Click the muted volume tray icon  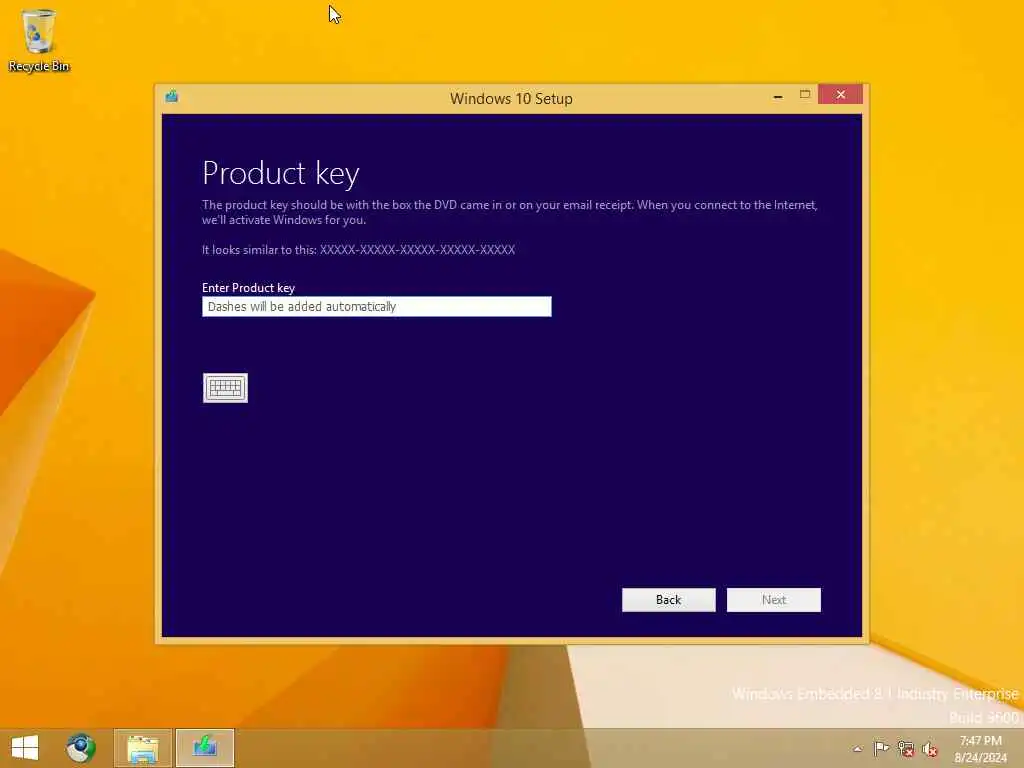930,749
